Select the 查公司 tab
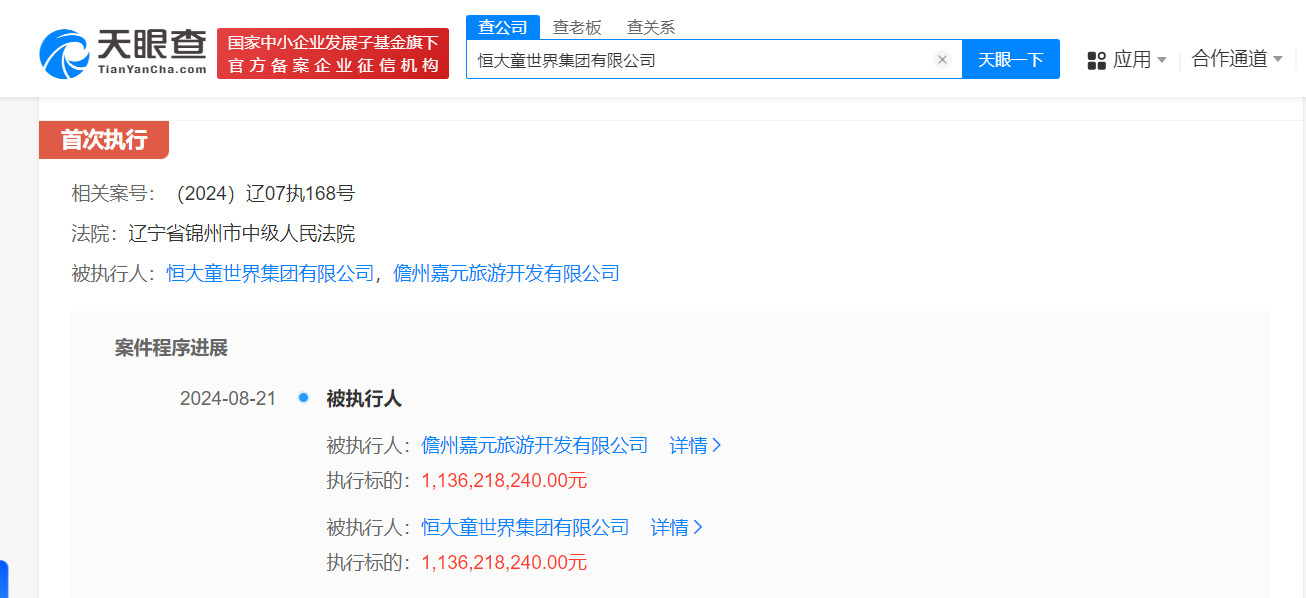1306x598 pixels. [x=503, y=27]
